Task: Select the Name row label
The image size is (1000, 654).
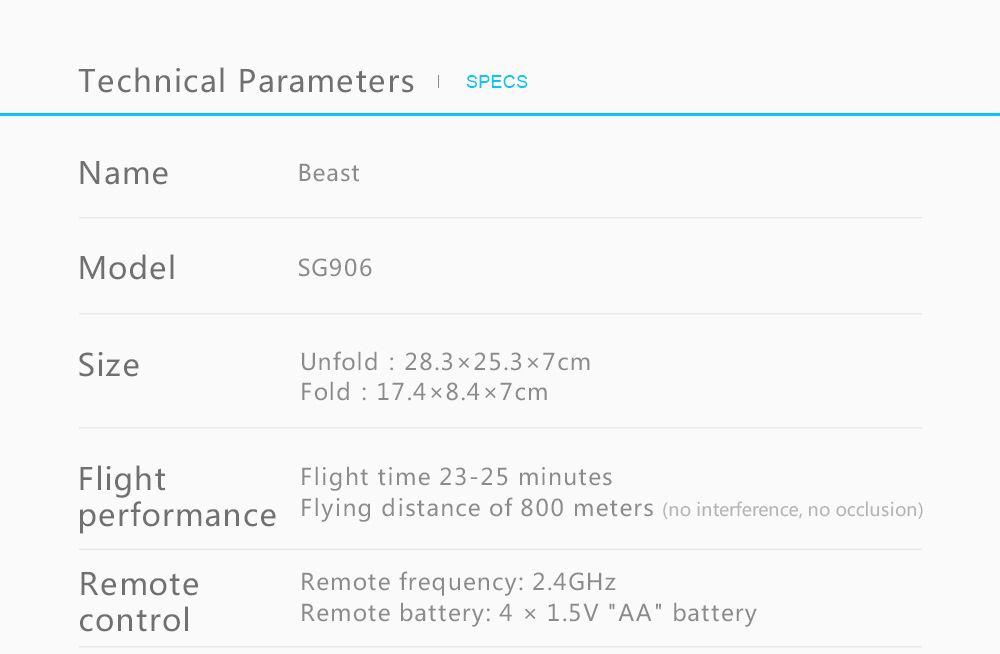Action: pyautogui.click(x=123, y=173)
